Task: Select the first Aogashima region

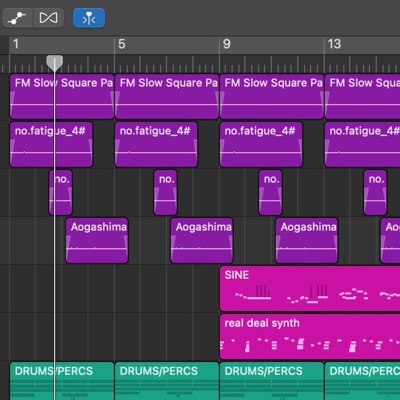Action: [x=97, y=241]
